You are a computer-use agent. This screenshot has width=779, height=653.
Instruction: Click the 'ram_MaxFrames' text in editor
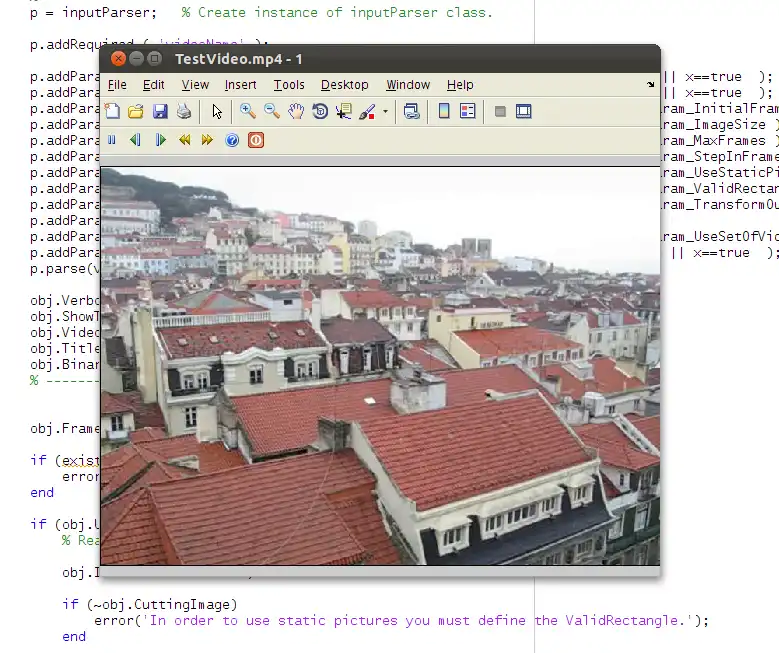tap(713, 141)
